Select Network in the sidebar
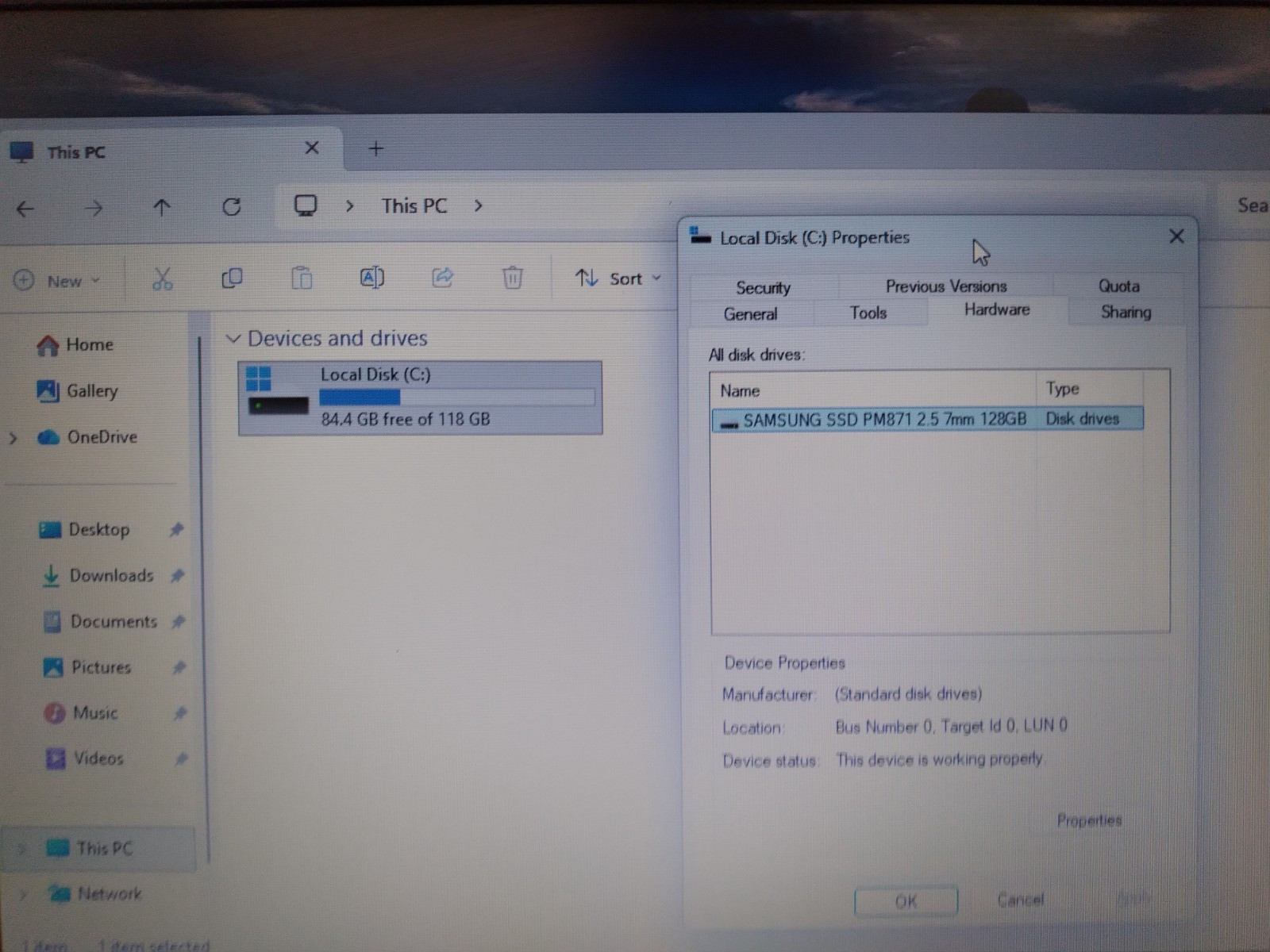 click(x=95, y=894)
